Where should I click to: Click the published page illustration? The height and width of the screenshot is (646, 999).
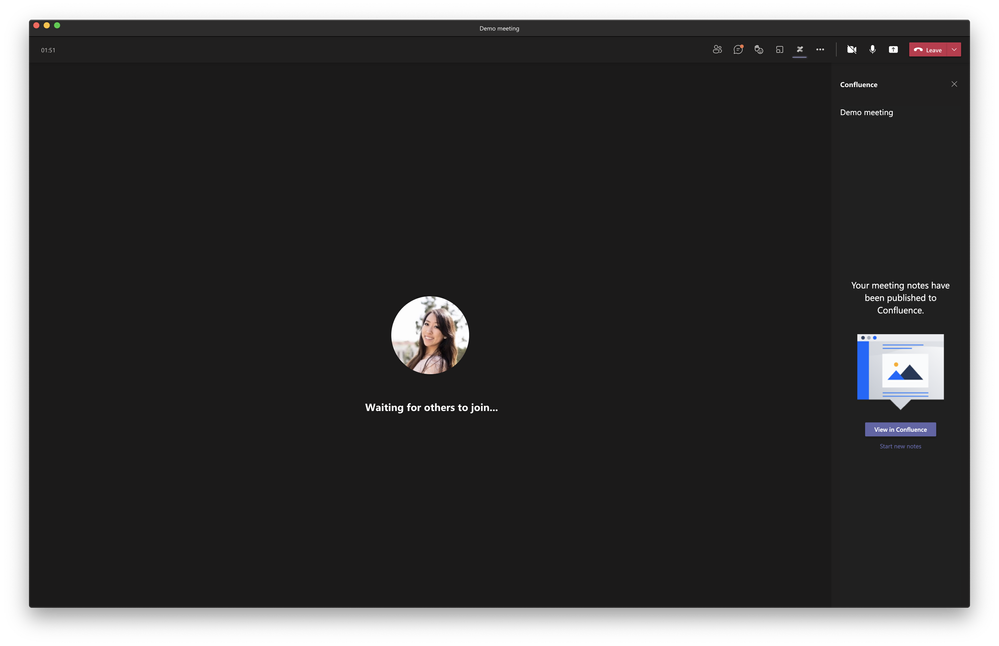(900, 371)
